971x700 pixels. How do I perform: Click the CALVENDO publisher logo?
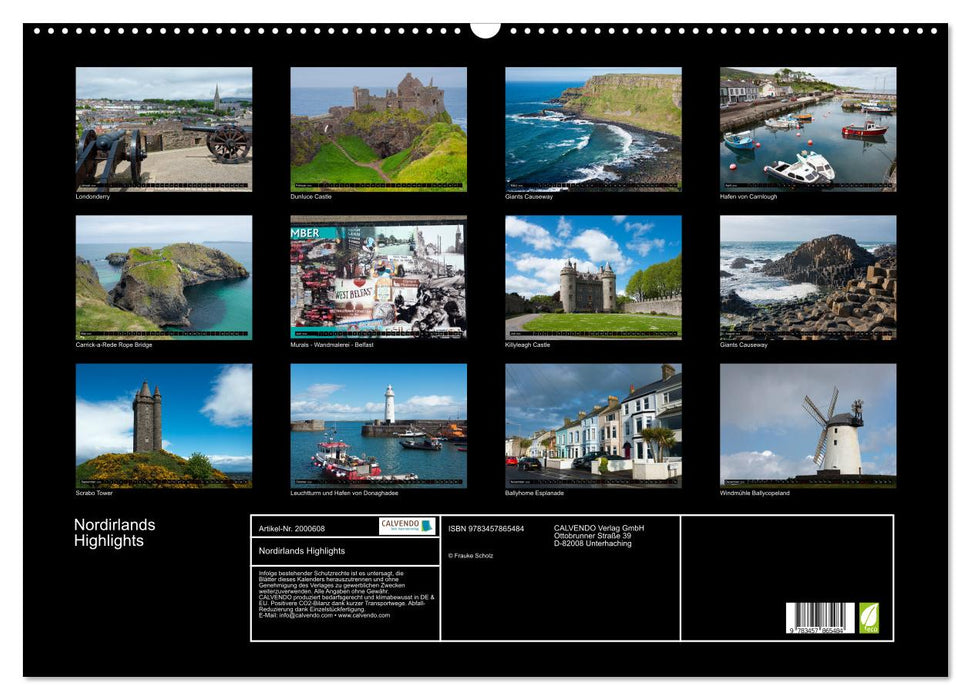click(x=407, y=526)
